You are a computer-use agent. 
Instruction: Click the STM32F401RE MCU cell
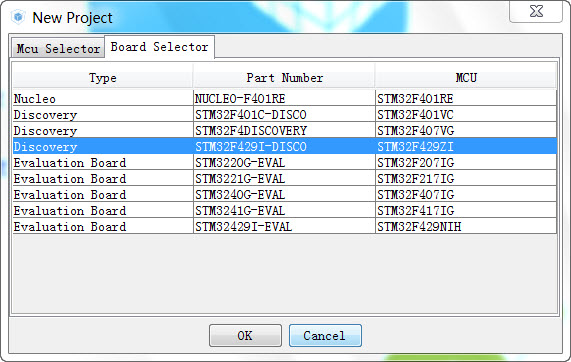[466, 98]
